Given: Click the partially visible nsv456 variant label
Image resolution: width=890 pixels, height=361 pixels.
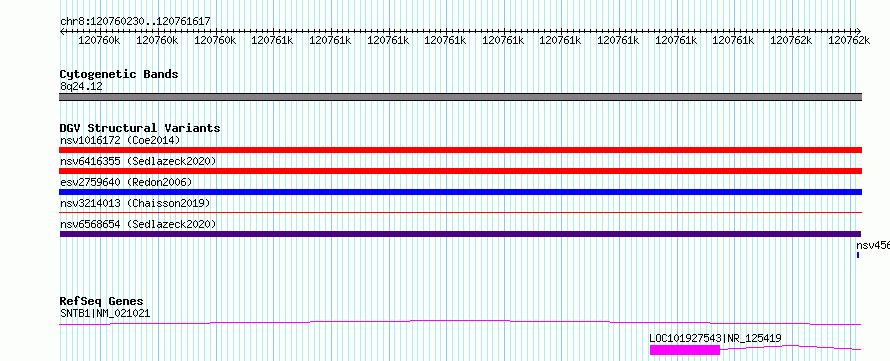Looking at the screenshot, I should click(873, 245).
